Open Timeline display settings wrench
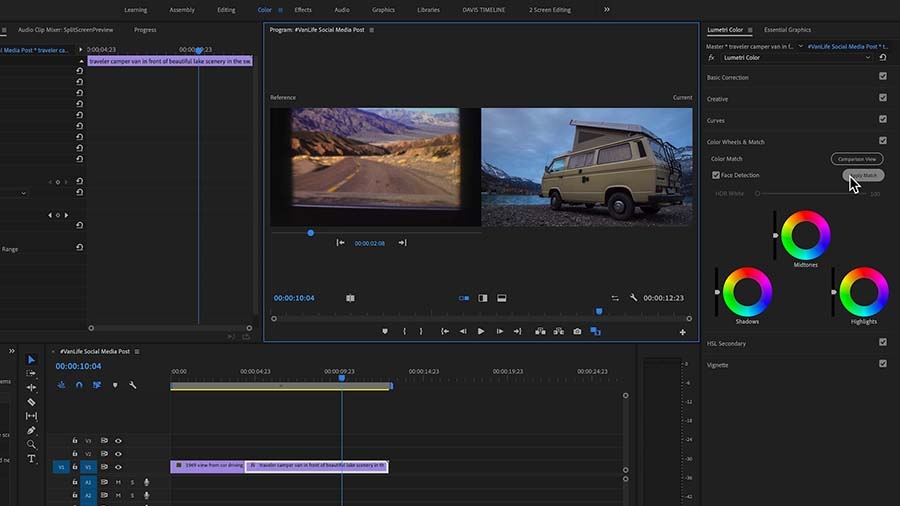900x506 pixels. click(133, 385)
